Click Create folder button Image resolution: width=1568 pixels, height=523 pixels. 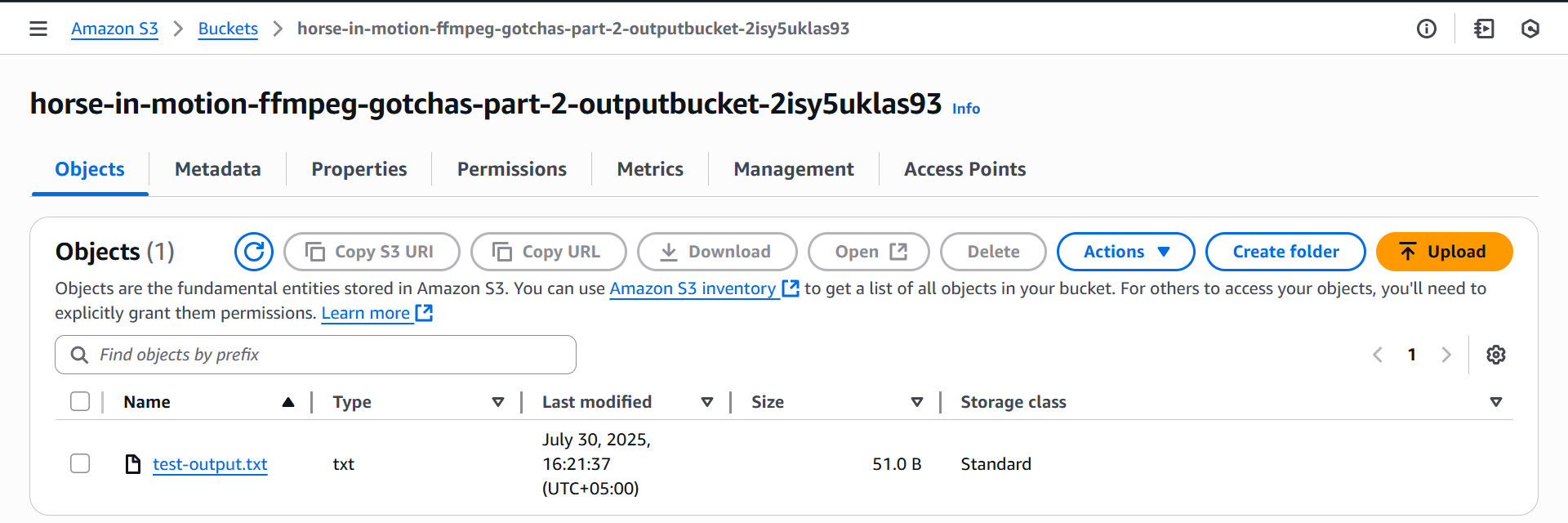coord(1285,252)
